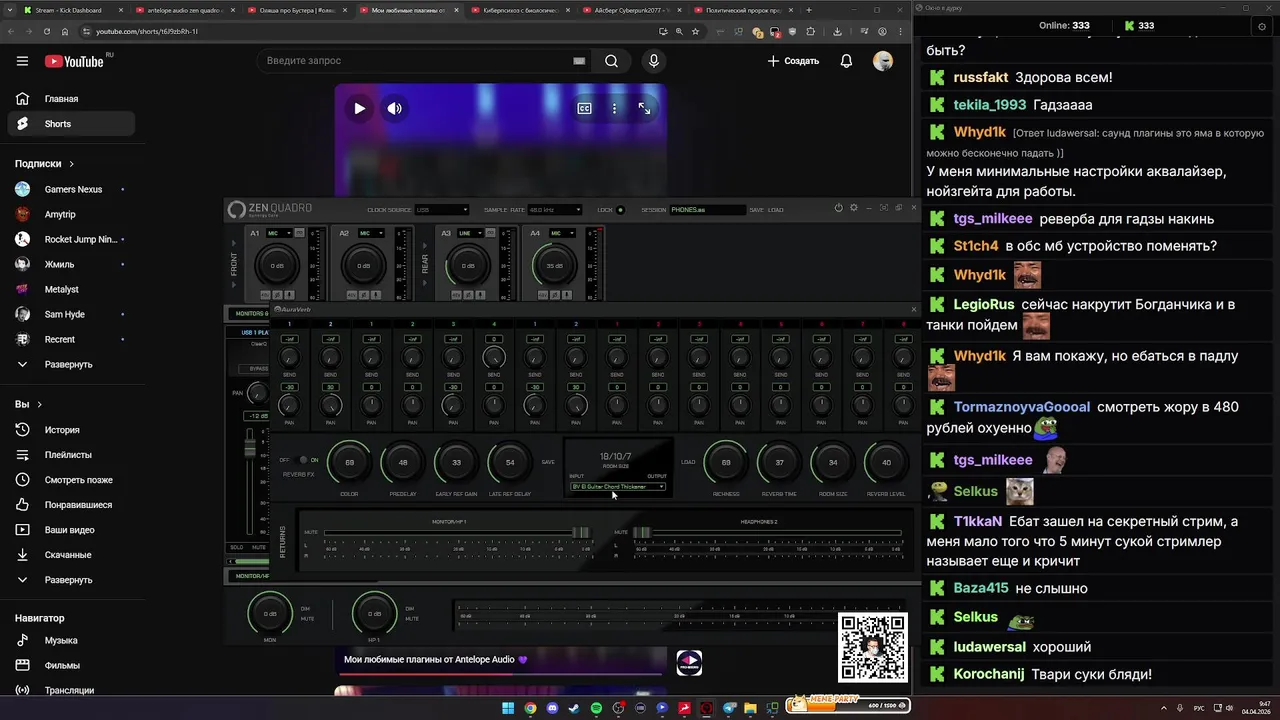Click LOAD next to the session name
Viewport: 1280px width, 720px height.
776,210
